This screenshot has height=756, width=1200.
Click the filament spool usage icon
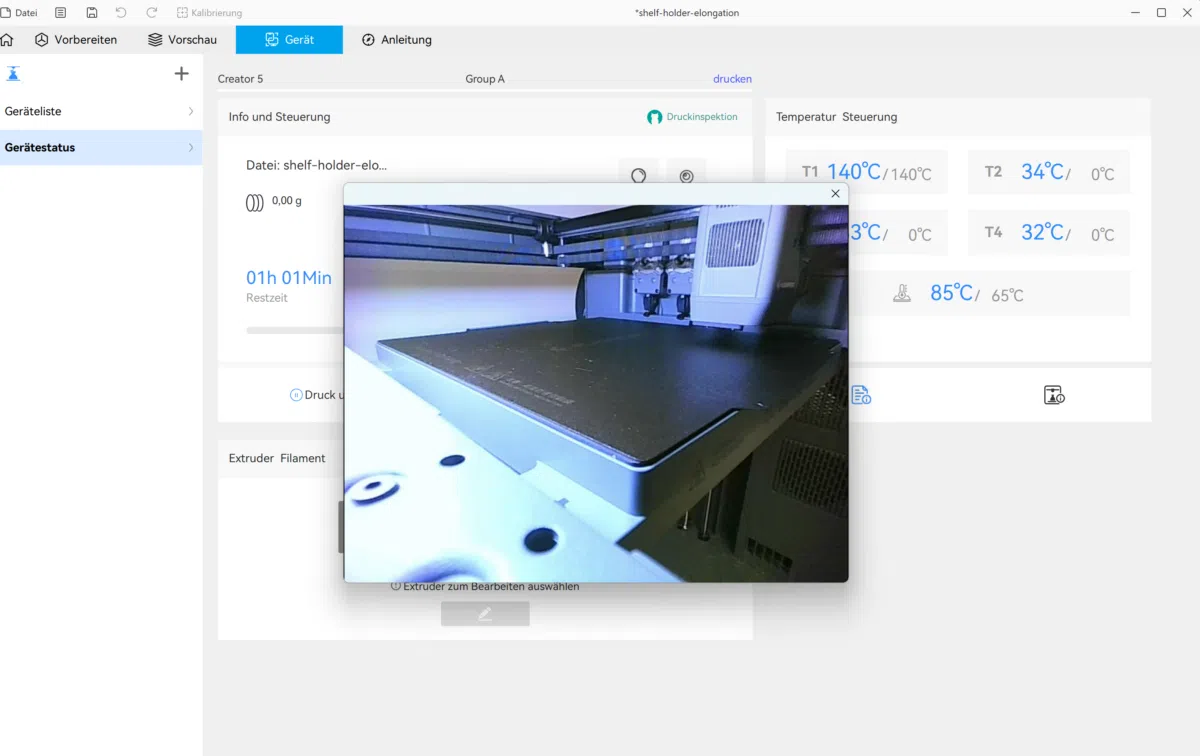[x=255, y=202]
